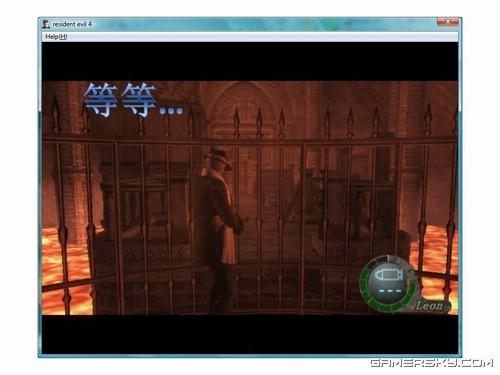The image size is (500, 375).
Task: Close the resident evil 4 window
Action: coord(448,22)
